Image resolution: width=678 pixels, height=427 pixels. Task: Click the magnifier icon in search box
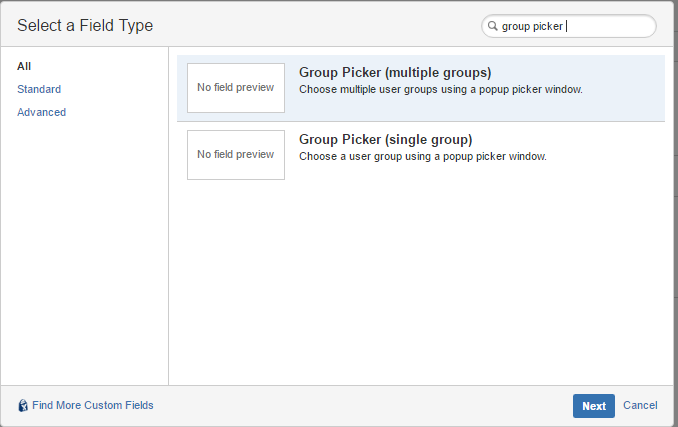click(493, 26)
